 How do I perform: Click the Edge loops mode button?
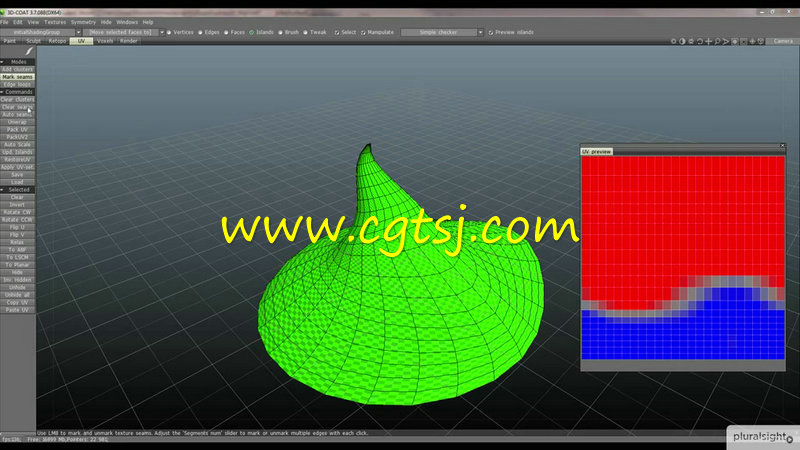point(17,84)
